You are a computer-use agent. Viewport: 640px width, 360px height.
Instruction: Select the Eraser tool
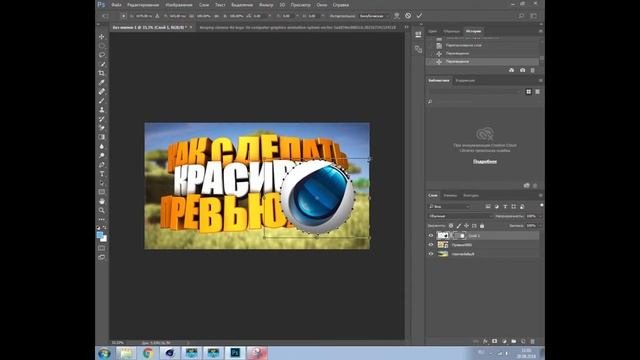coord(102,128)
